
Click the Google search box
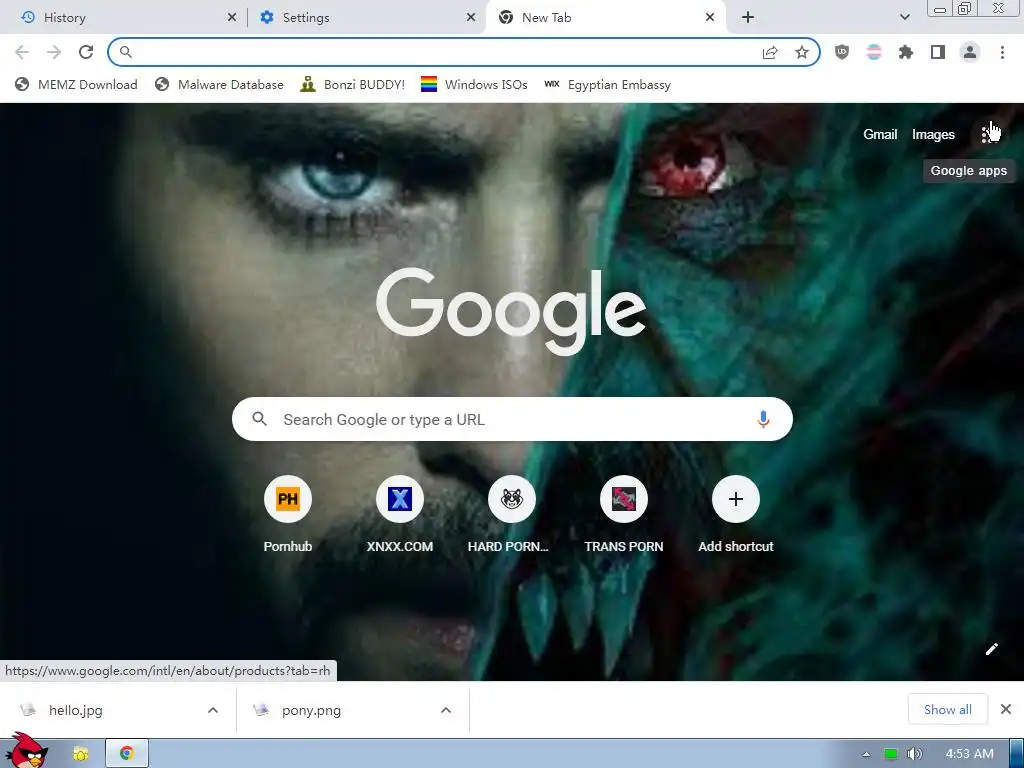click(x=512, y=419)
